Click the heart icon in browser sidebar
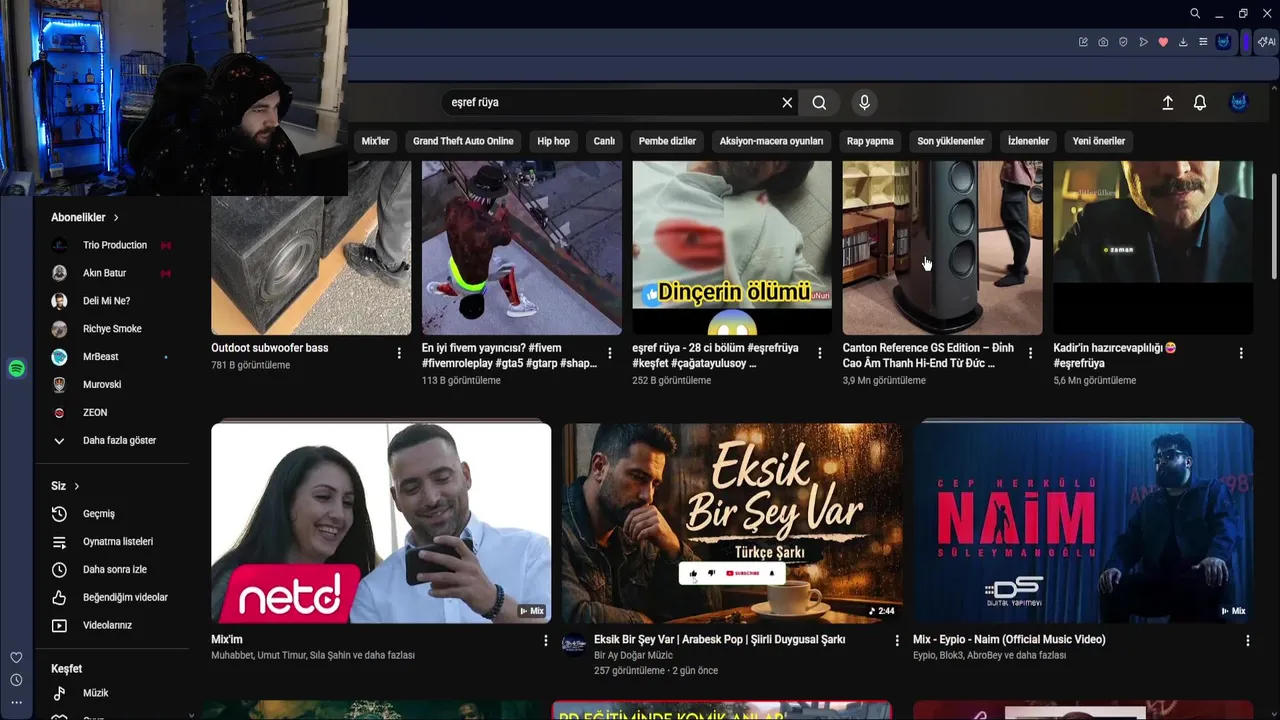Image resolution: width=1280 pixels, height=720 pixels. click(16, 657)
